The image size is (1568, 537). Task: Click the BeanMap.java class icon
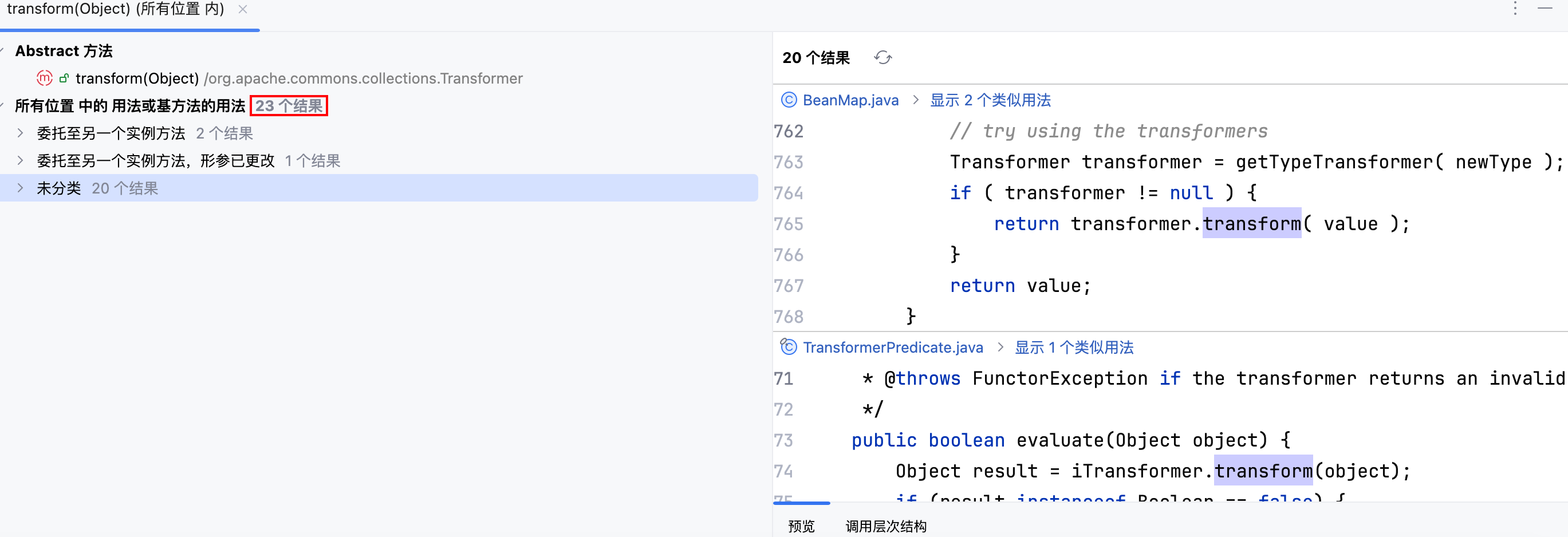789,100
